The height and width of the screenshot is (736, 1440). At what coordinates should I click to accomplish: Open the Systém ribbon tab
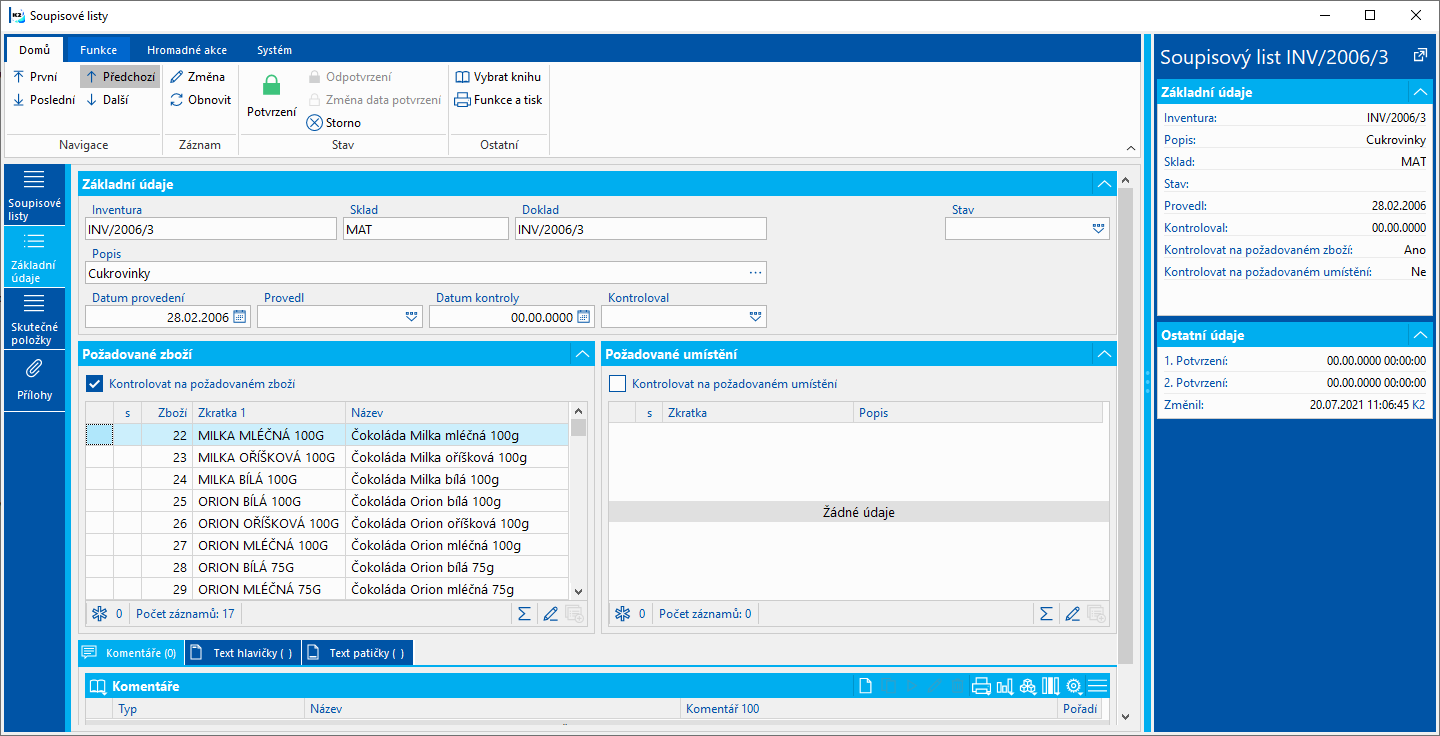click(275, 50)
